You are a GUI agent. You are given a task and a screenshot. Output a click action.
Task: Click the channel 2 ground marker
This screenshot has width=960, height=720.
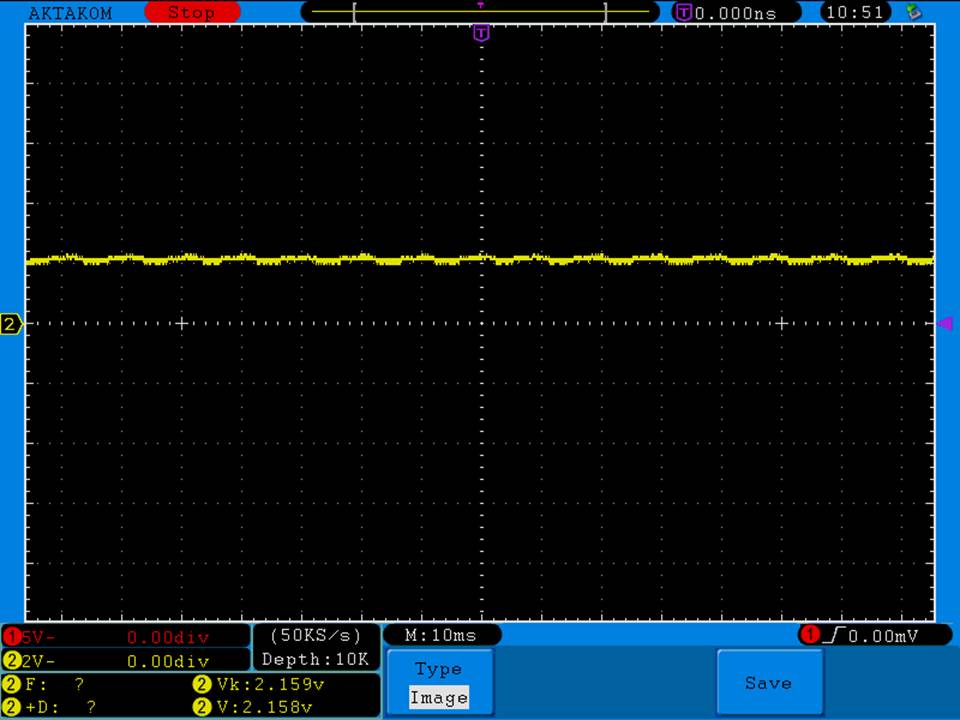tap(12, 324)
